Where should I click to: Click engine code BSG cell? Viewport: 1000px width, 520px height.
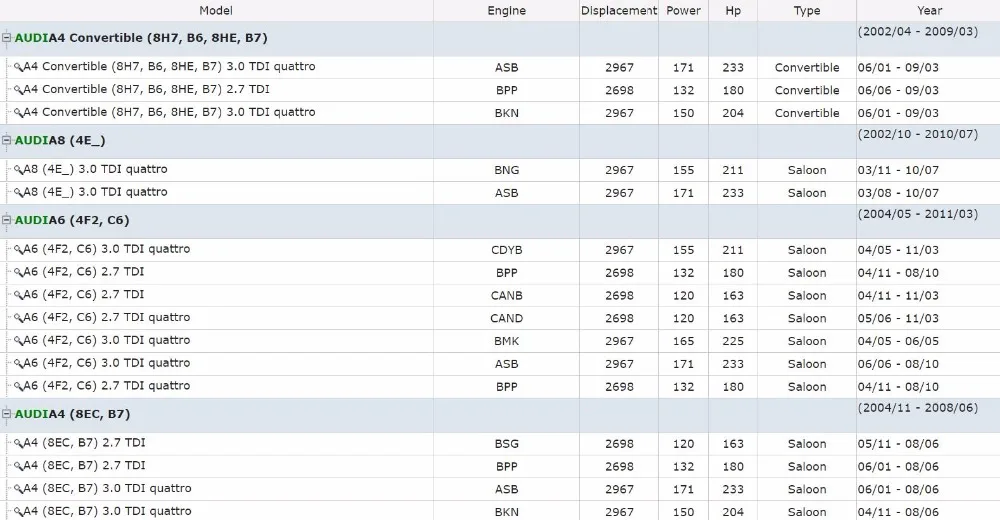tap(506, 444)
